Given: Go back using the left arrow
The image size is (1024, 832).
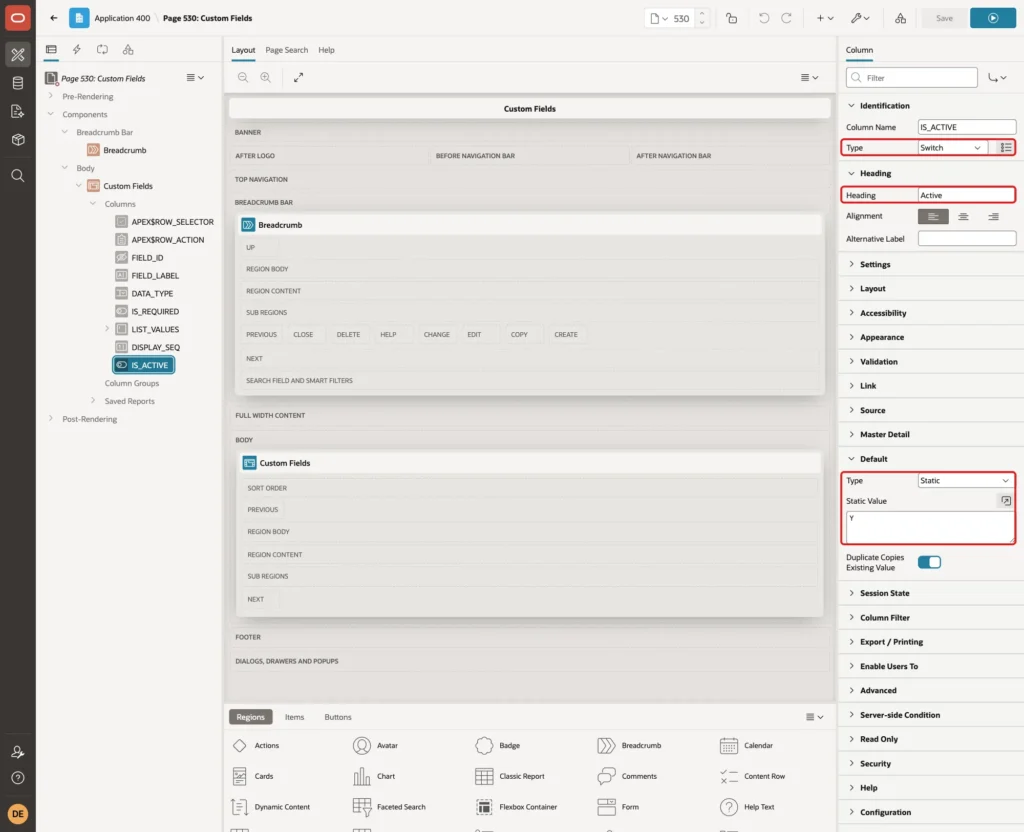Looking at the screenshot, I should (54, 18).
